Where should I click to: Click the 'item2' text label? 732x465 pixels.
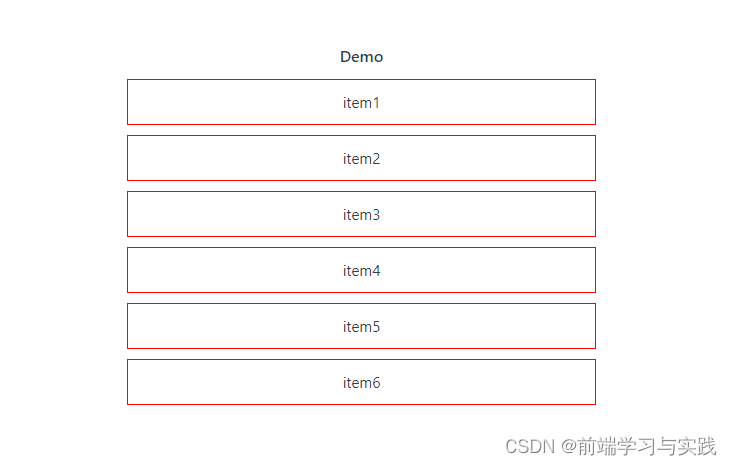point(361,159)
